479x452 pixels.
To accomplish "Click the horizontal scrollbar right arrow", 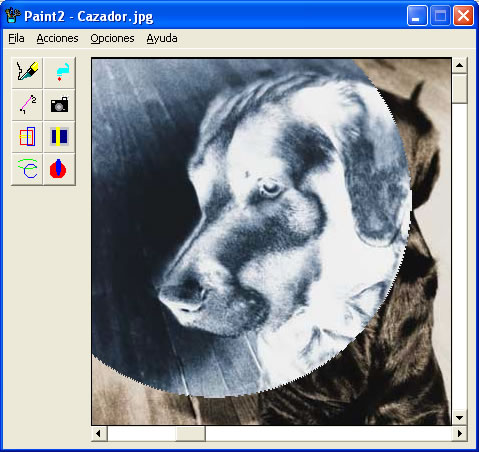I will pos(460,433).
